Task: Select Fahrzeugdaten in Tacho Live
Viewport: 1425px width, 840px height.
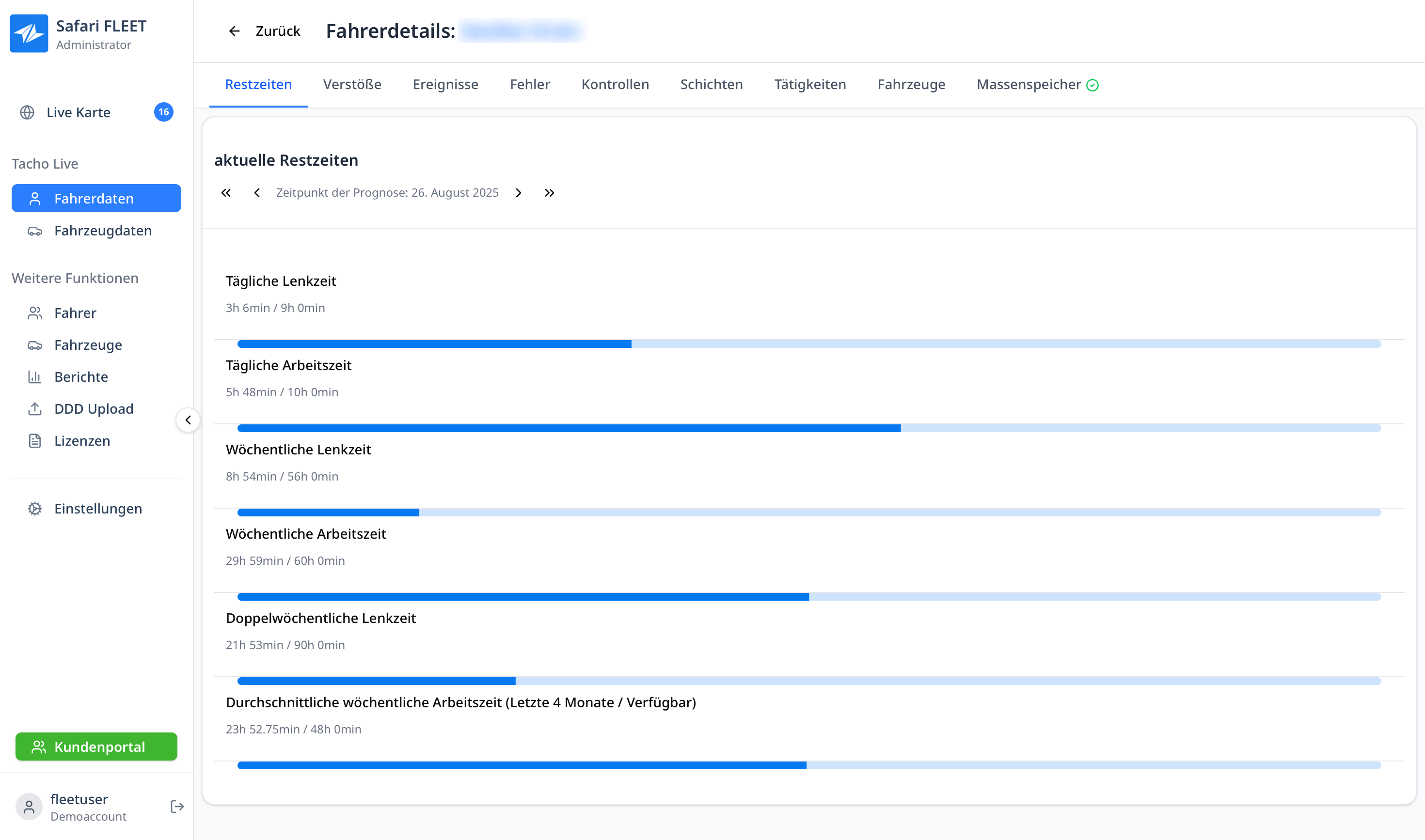Action: point(103,231)
